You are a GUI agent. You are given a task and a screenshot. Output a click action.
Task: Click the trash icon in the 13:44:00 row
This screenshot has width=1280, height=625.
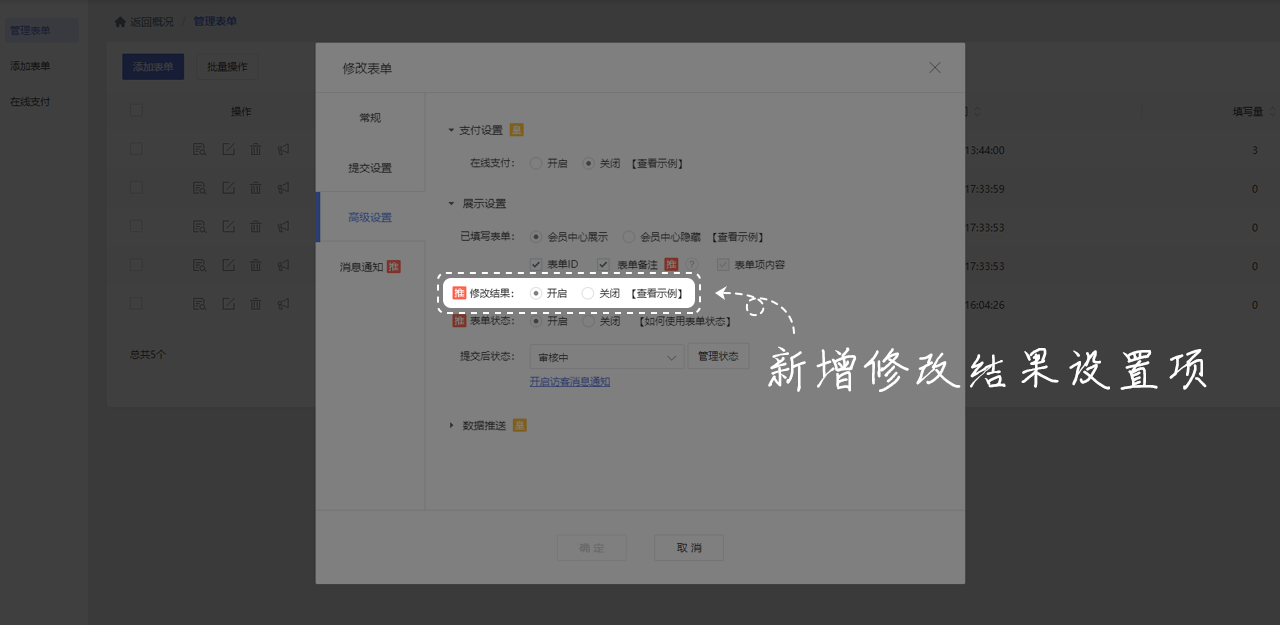256,149
